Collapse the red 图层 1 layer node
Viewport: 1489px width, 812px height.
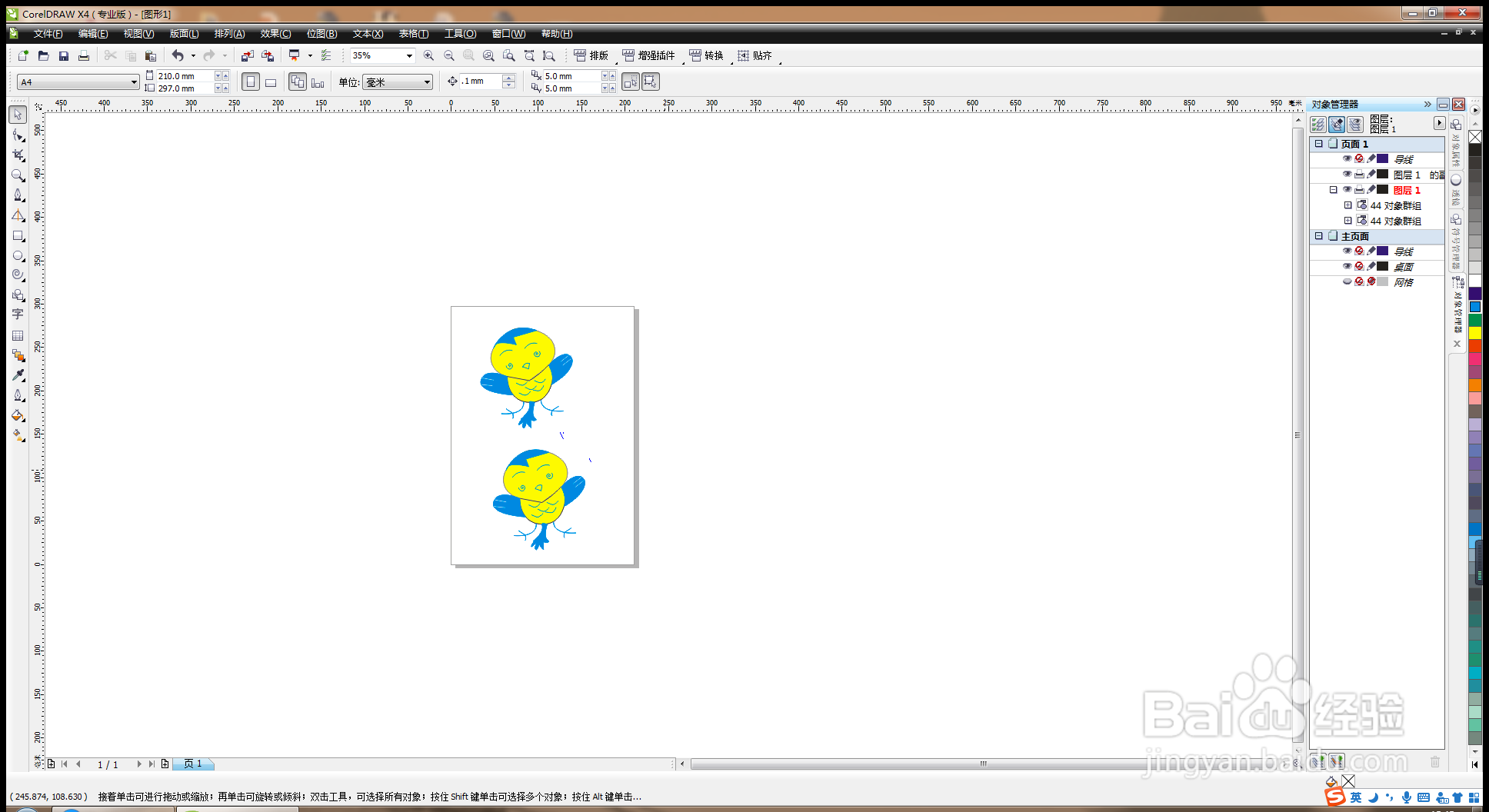(x=1334, y=190)
